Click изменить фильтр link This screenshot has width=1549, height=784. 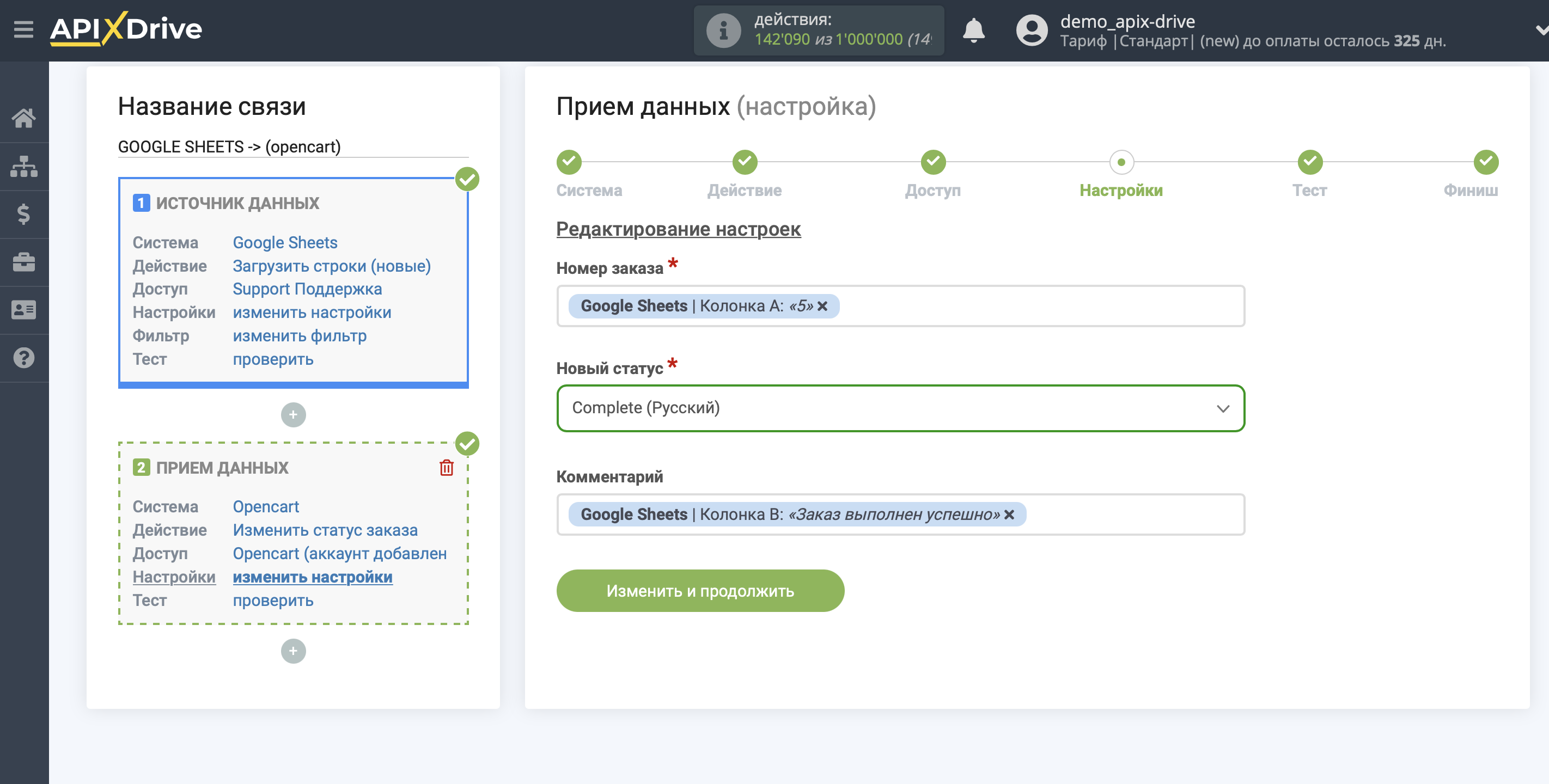(x=300, y=335)
